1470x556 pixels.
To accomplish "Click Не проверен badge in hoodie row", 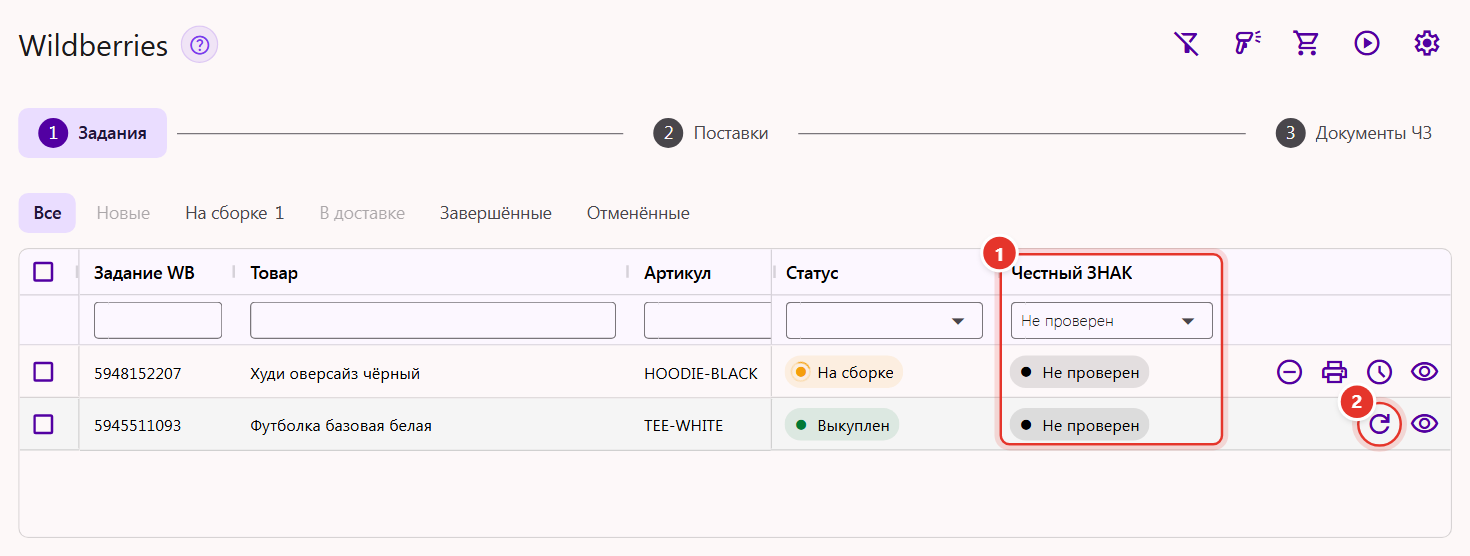I will 1080,372.
